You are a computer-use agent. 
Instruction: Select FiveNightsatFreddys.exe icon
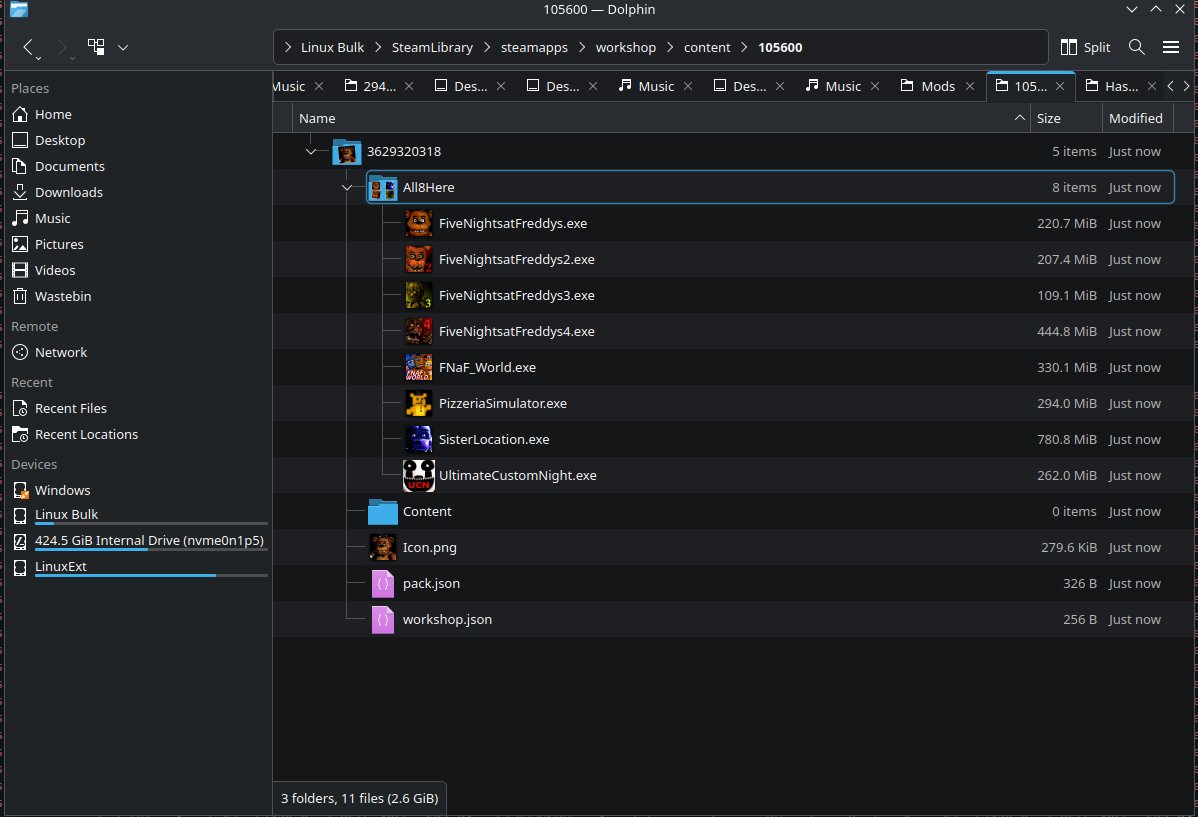[x=419, y=223]
